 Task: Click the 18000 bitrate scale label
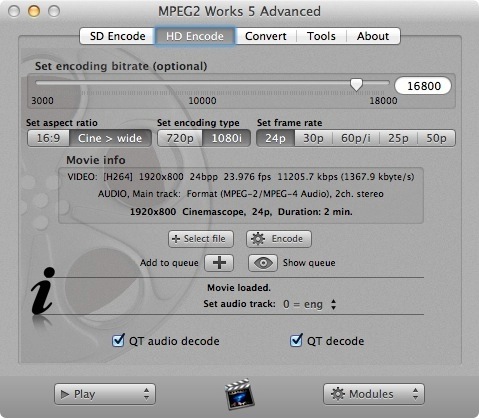coord(383,101)
